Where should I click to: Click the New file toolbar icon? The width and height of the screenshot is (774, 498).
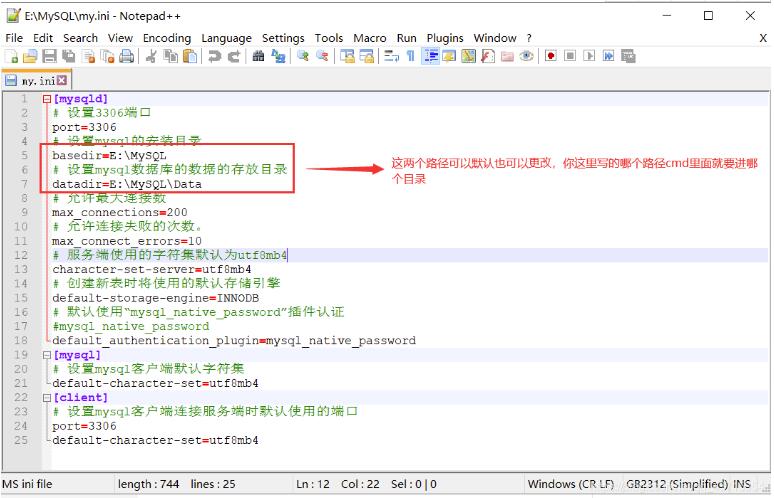pyautogui.click(x=12, y=57)
